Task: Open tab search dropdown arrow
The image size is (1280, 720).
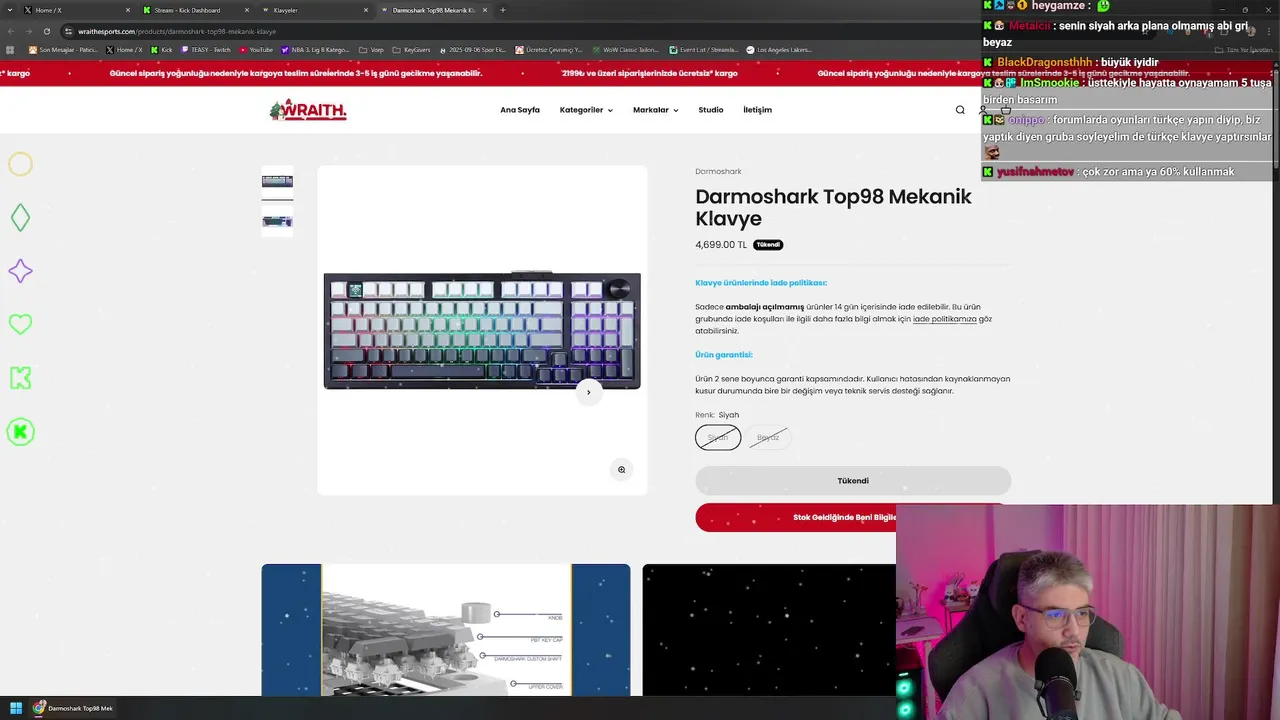Action: tap(8, 10)
